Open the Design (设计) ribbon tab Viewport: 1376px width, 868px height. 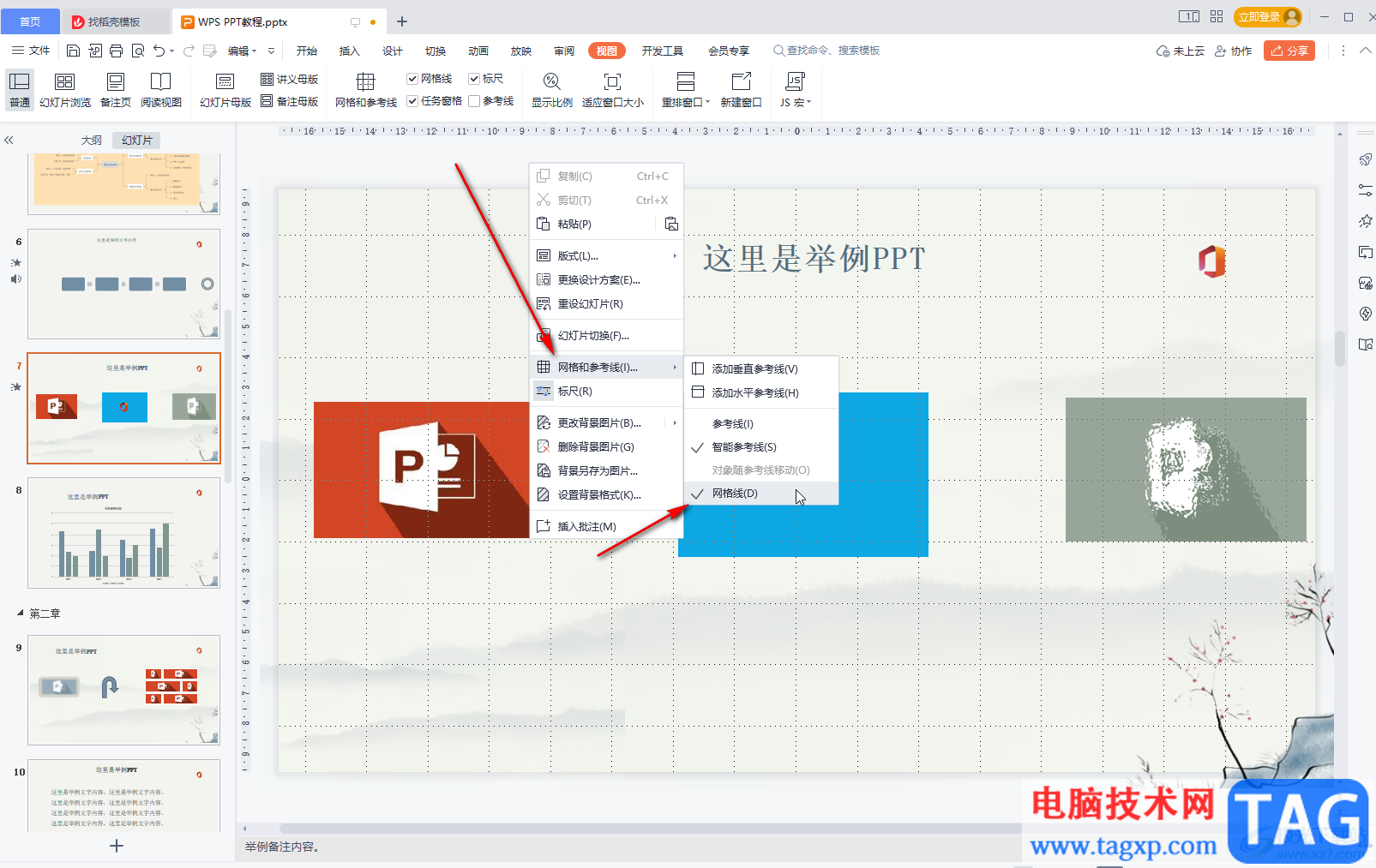click(393, 51)
